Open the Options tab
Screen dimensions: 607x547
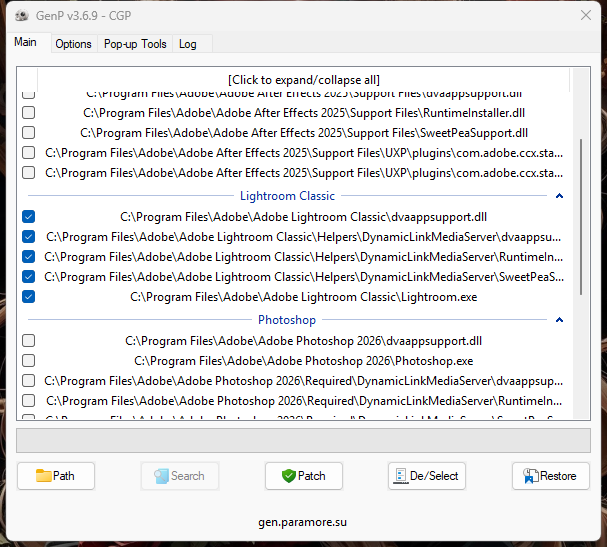pyautogui.click(x=73, y=44)
